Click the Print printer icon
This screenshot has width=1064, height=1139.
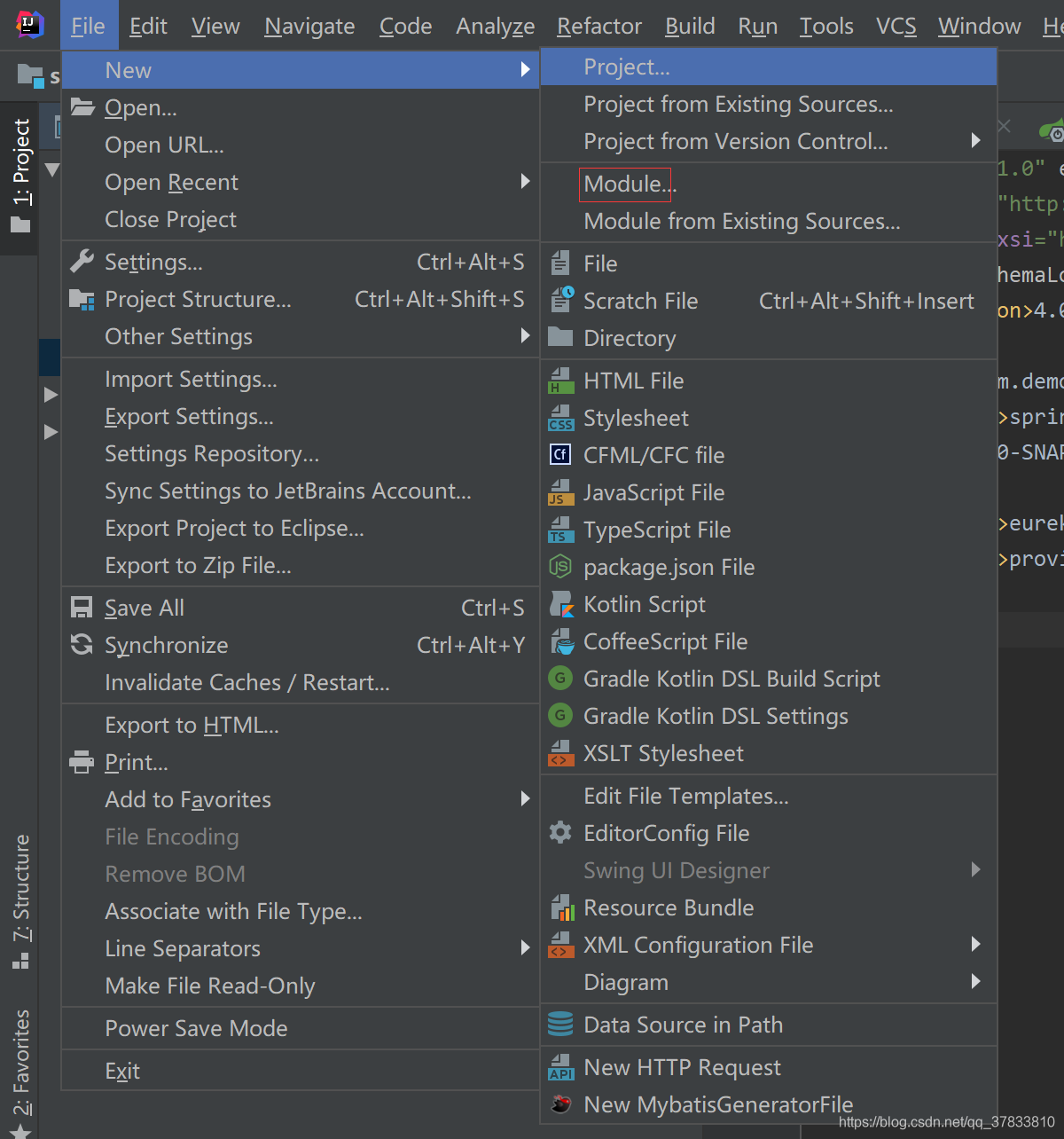(x=82, y=762)
